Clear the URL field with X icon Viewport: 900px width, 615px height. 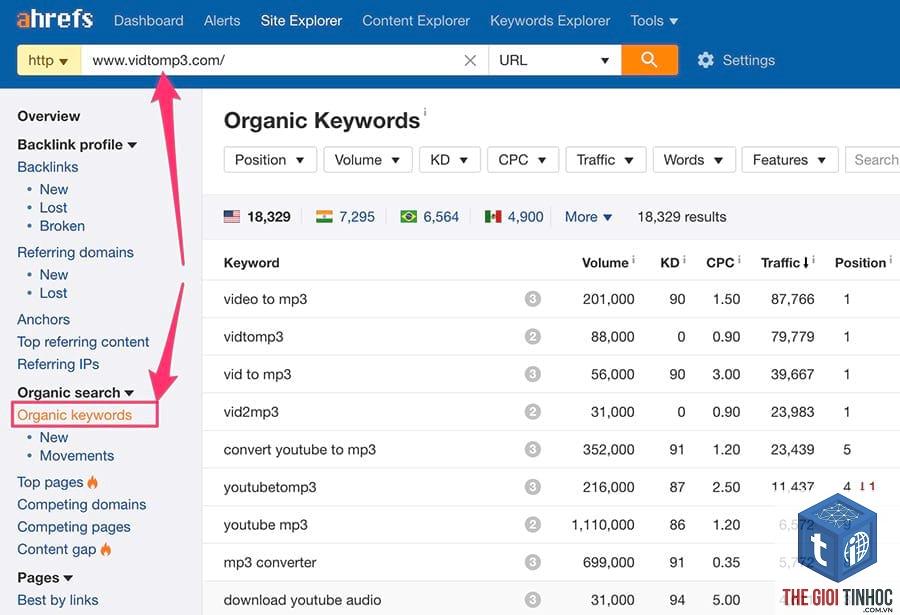point(470,60)
